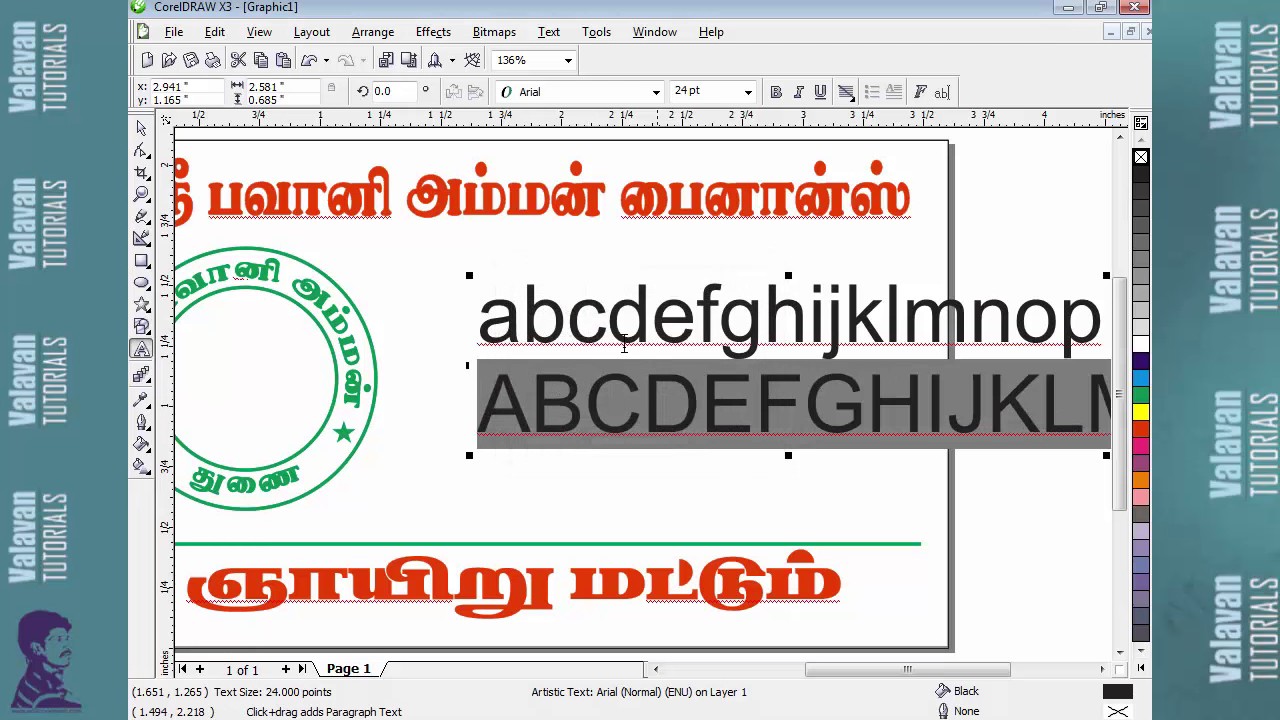Choose the Polygon star tool
The image size is (1280, 720).
tap(141, 304)
